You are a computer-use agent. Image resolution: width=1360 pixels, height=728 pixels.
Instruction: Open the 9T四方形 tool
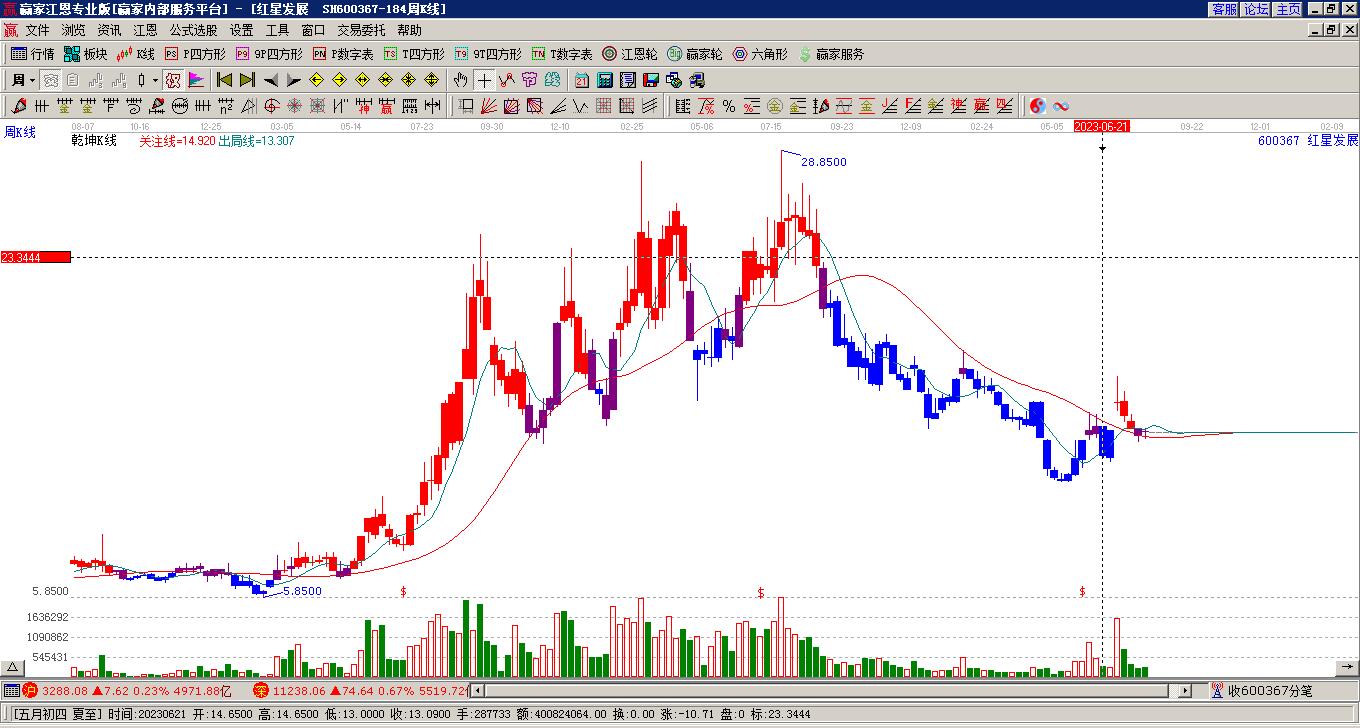point(487,54)
